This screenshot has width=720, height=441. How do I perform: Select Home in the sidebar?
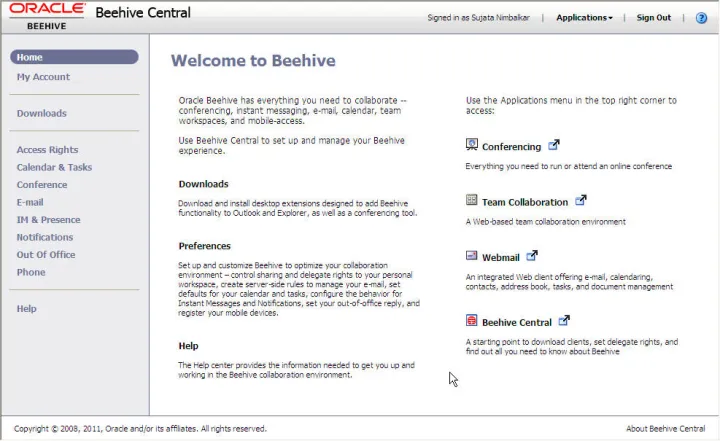(74, 57)
